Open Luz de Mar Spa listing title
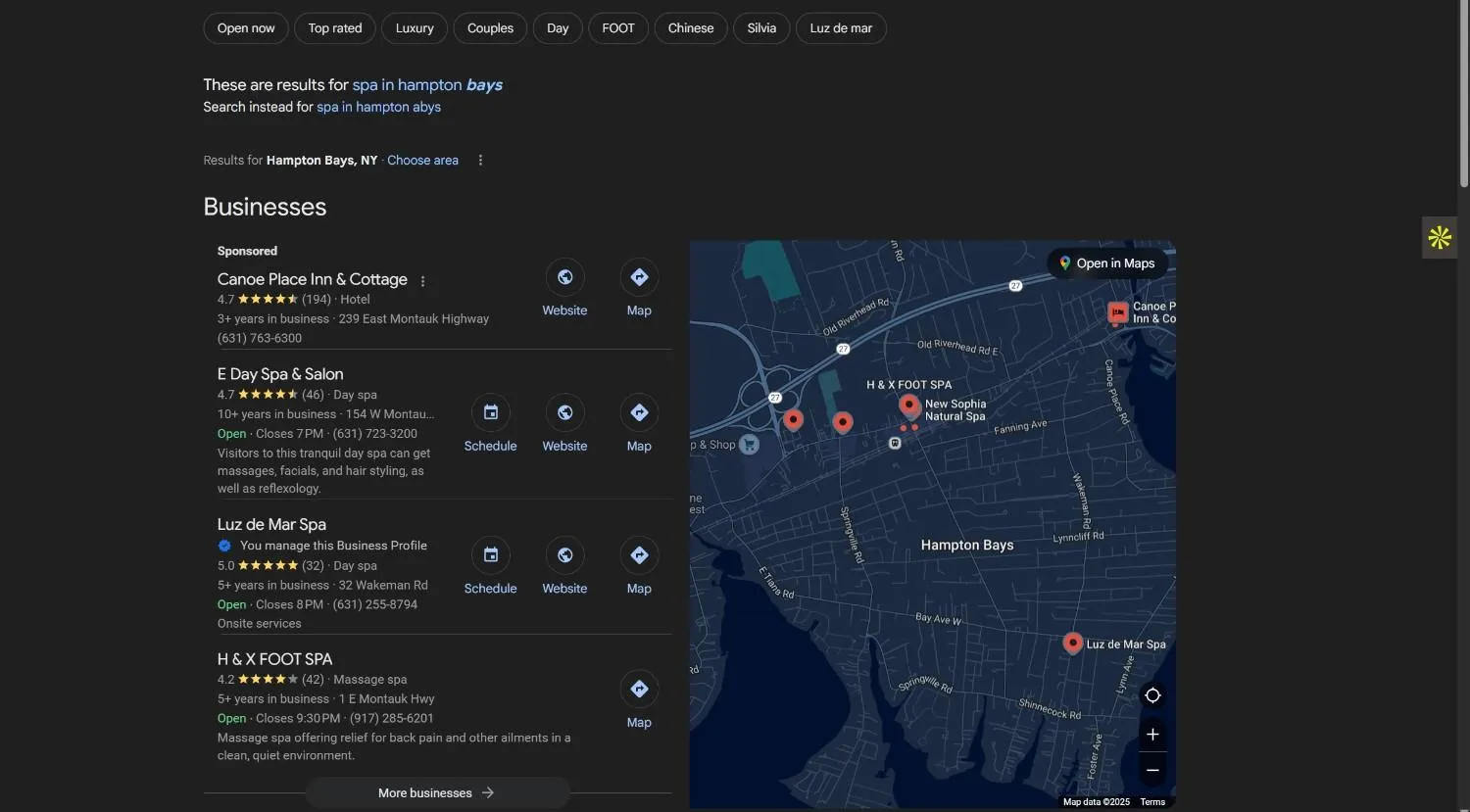 [x=271, y=525]
